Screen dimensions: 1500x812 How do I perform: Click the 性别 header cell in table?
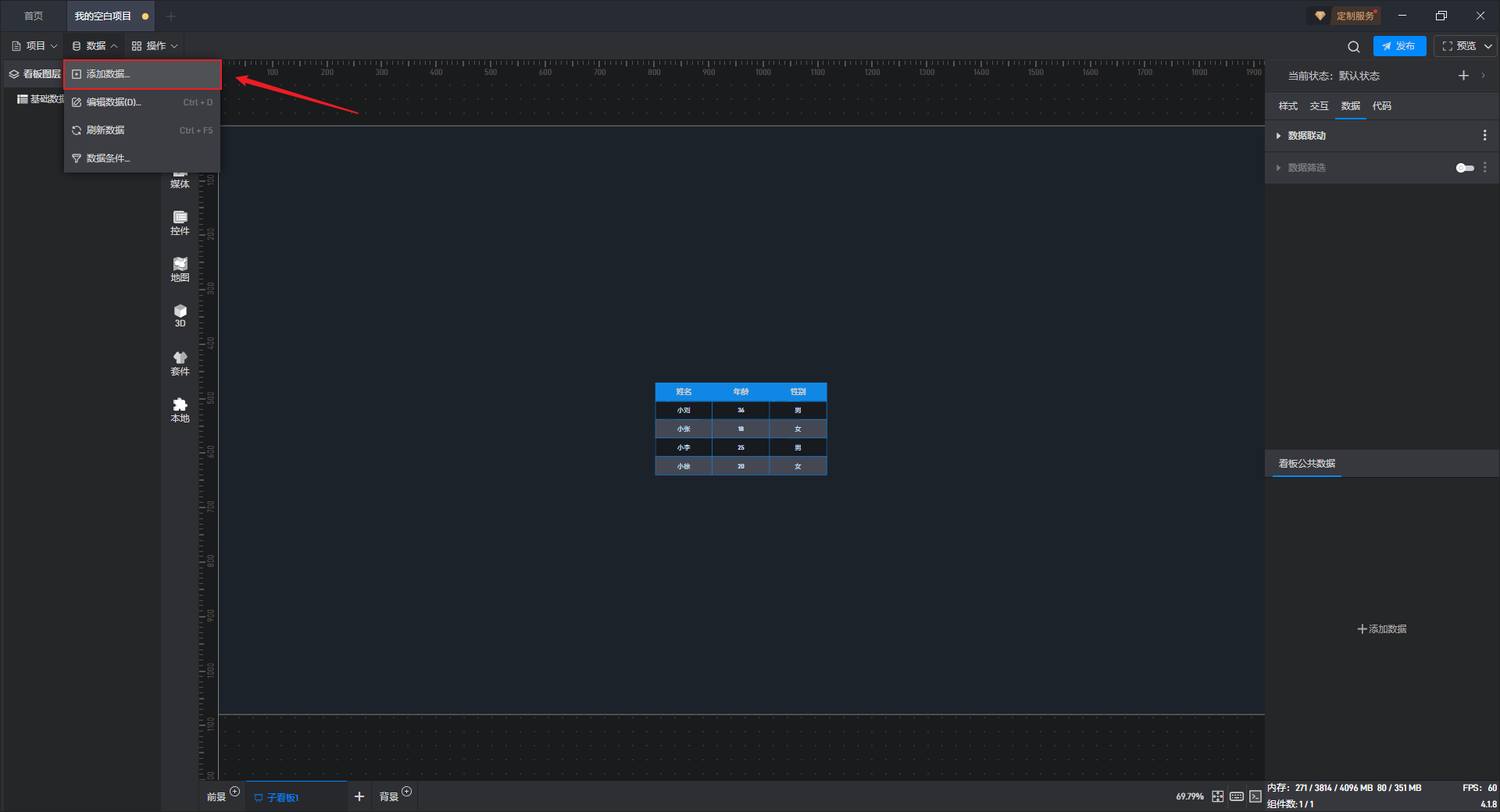click(x=798, y=392)
